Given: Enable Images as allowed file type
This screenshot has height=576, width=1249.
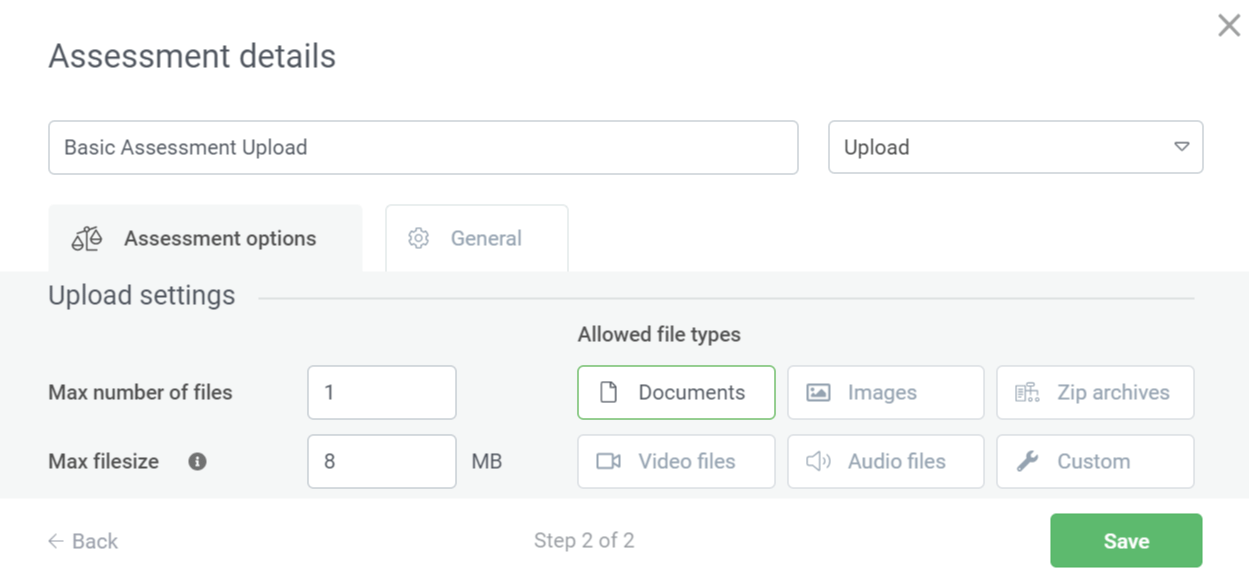Looking at the screenshot, I should tap(885, 393).
